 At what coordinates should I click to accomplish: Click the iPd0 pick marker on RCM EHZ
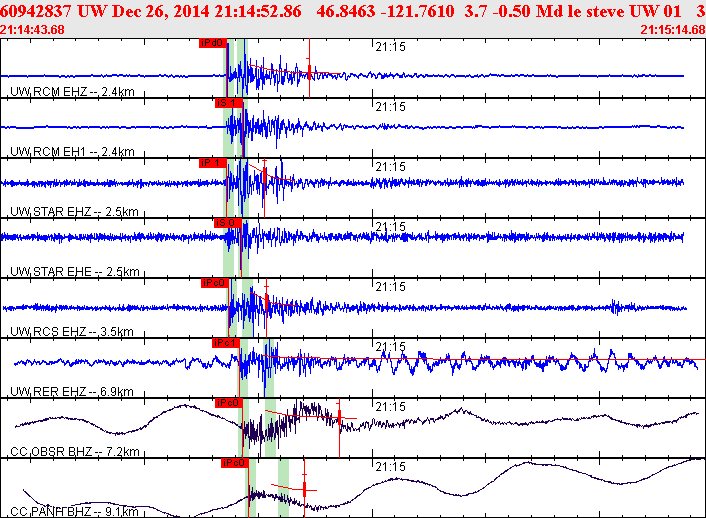tap(213, 43)
